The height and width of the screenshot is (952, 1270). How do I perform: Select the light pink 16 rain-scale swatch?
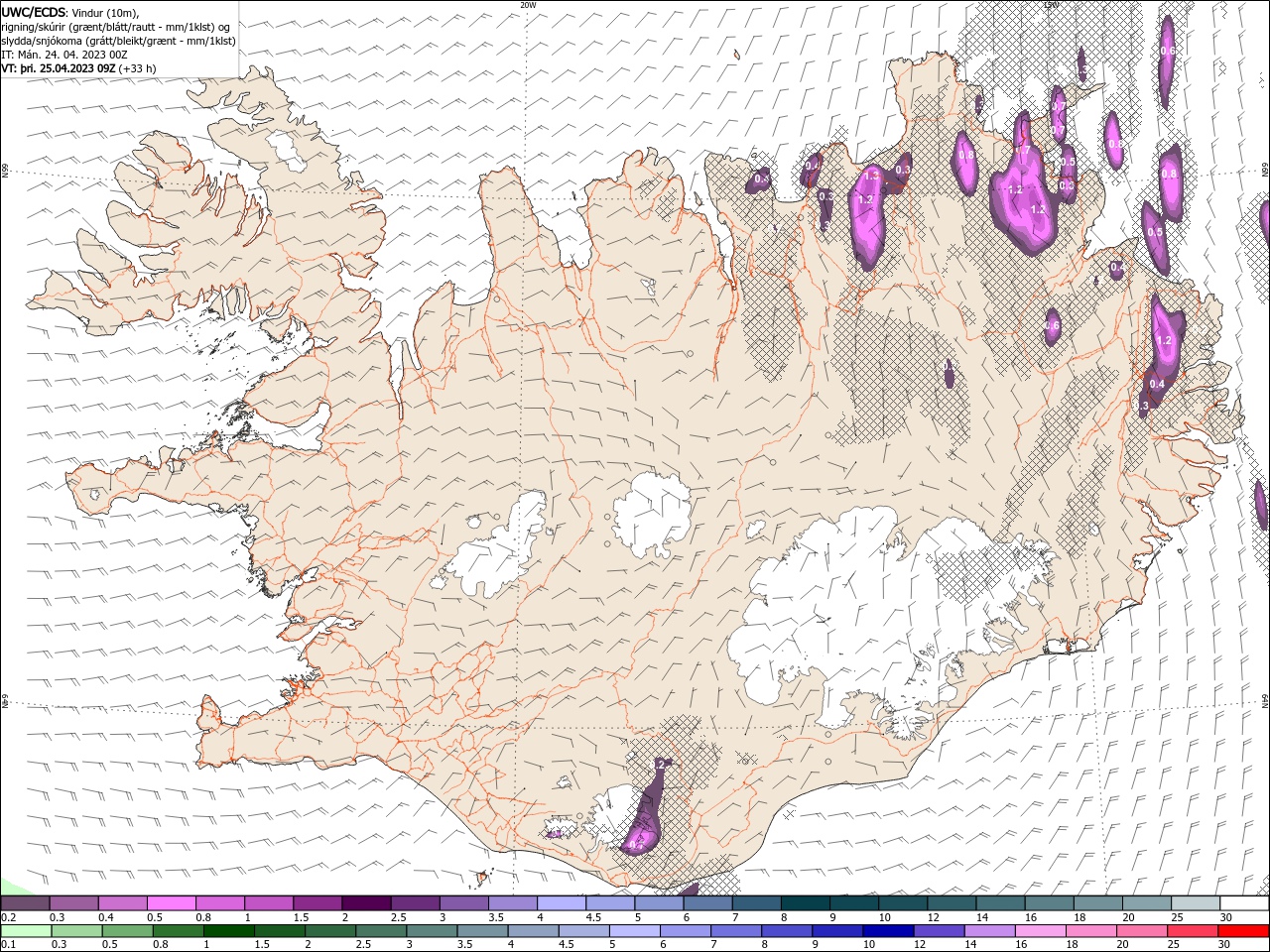click(1040, 931)
